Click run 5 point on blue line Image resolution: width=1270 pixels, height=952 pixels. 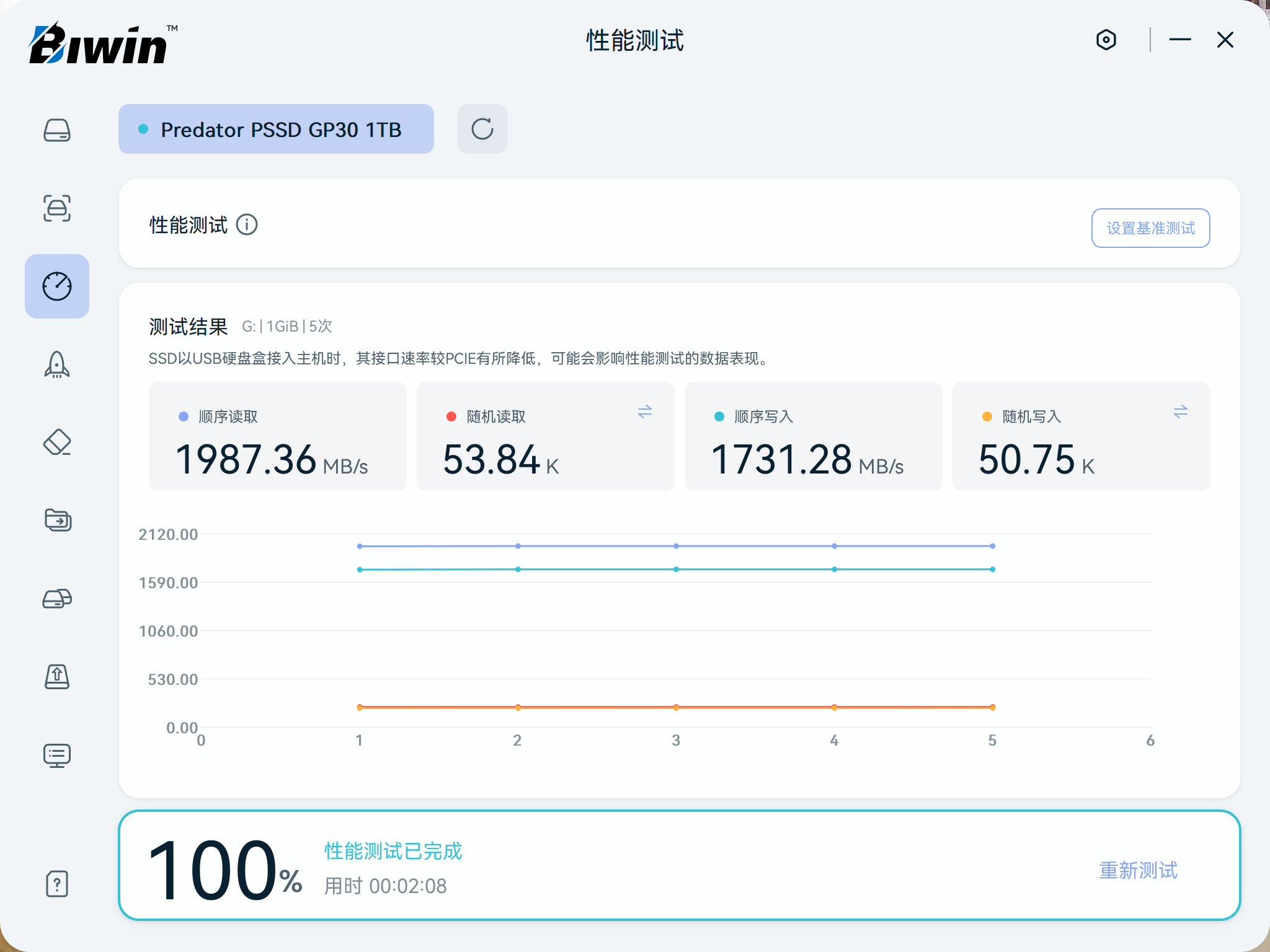992,546
